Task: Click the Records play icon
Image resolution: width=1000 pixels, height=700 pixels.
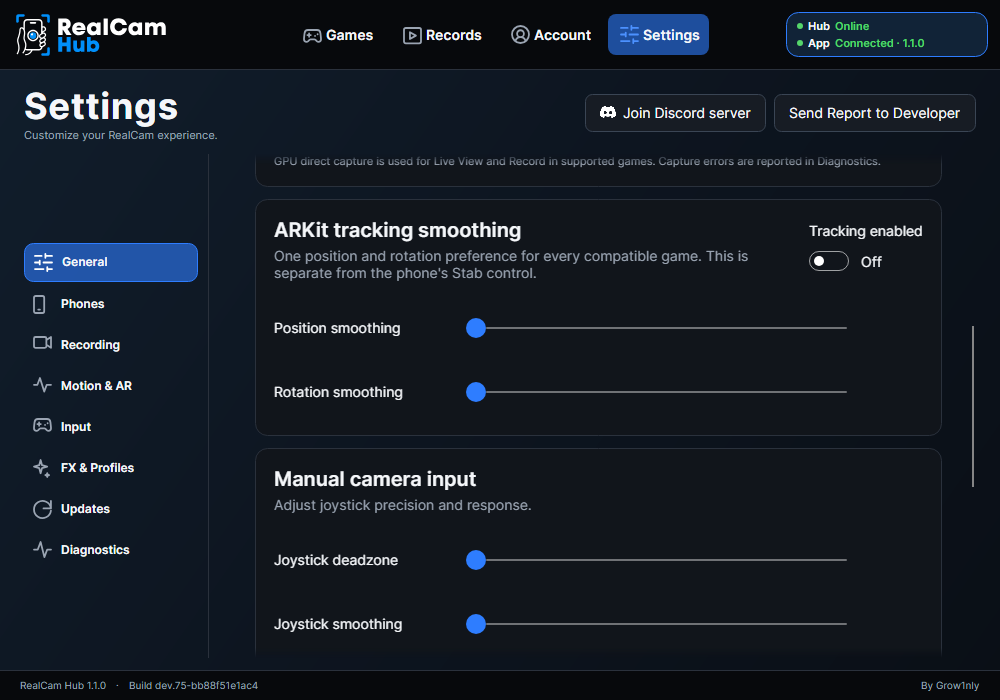Action: click(412, 36)
